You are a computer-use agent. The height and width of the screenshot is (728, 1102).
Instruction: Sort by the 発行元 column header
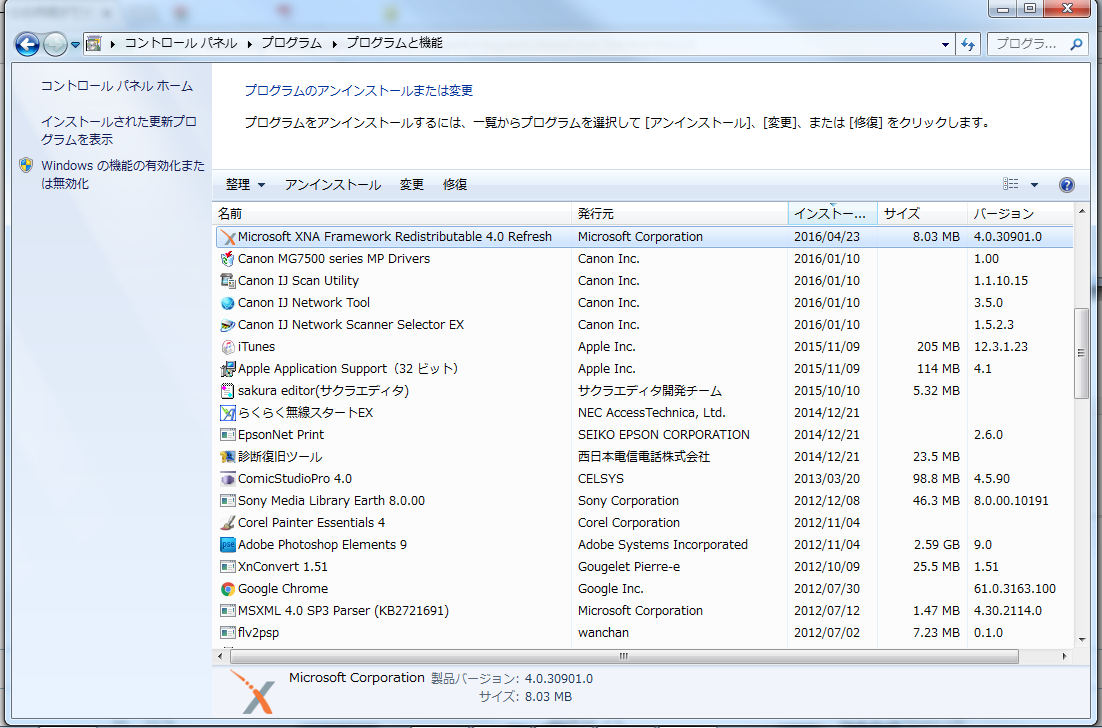(x=680, y=214)
